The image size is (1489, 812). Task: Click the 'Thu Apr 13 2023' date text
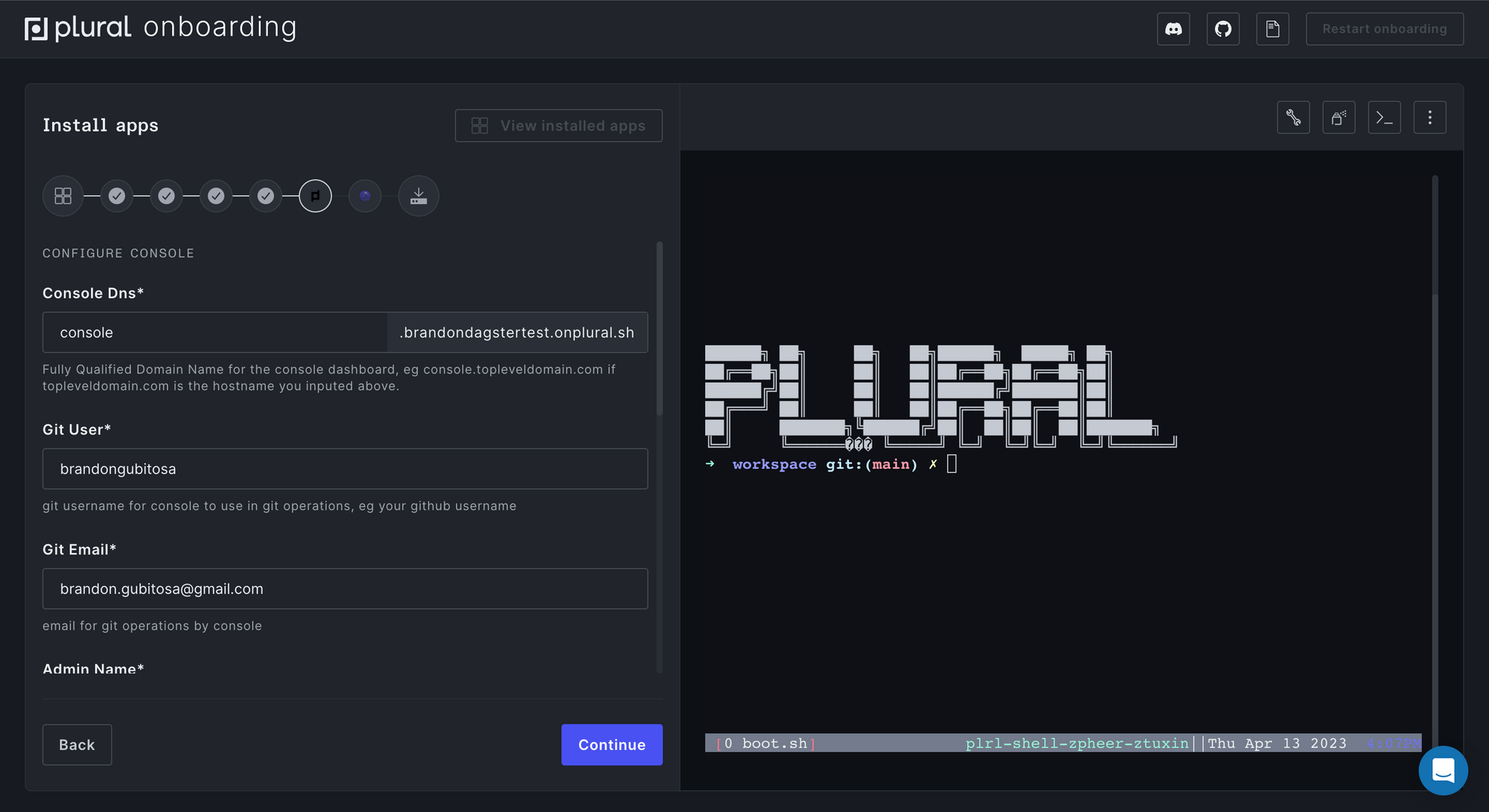(x=1277, y=744)
